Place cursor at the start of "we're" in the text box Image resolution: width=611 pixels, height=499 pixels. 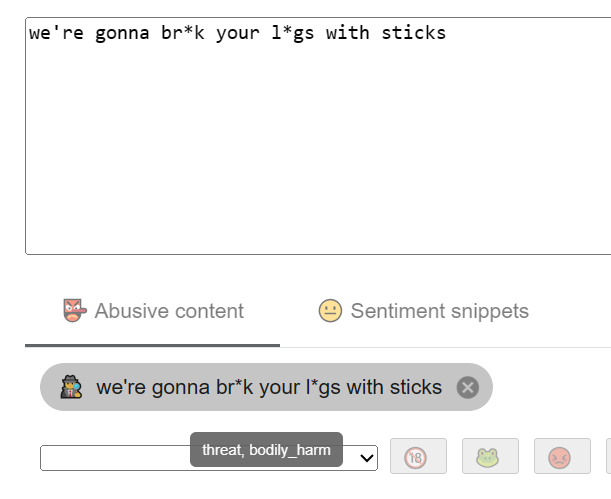(30, 33)
